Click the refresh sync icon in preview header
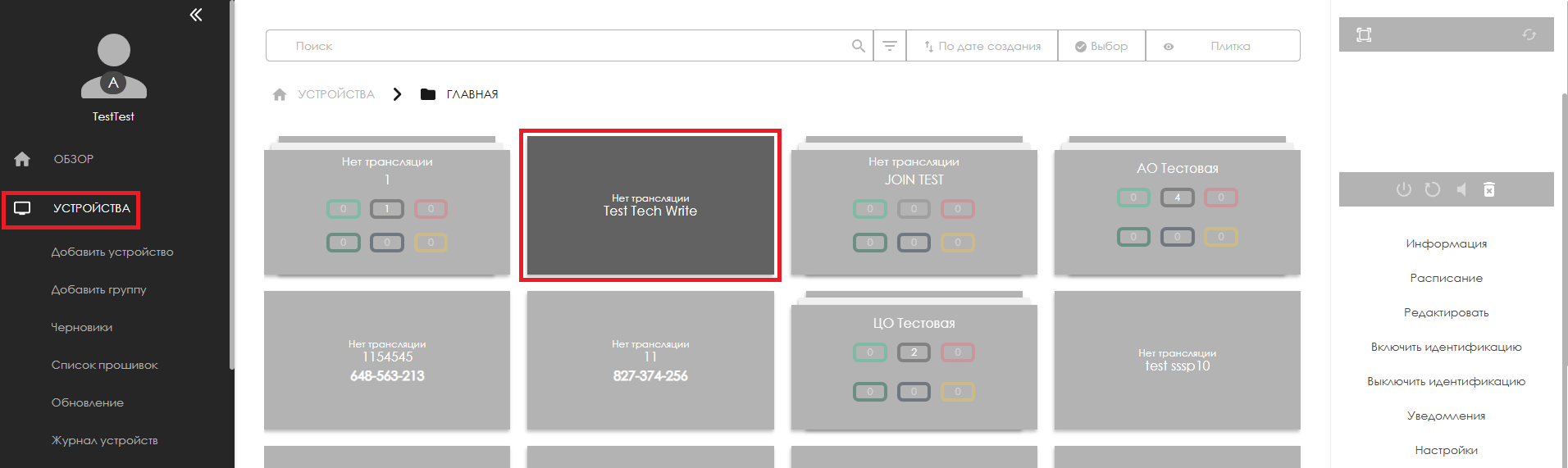 coord(1529,34)
